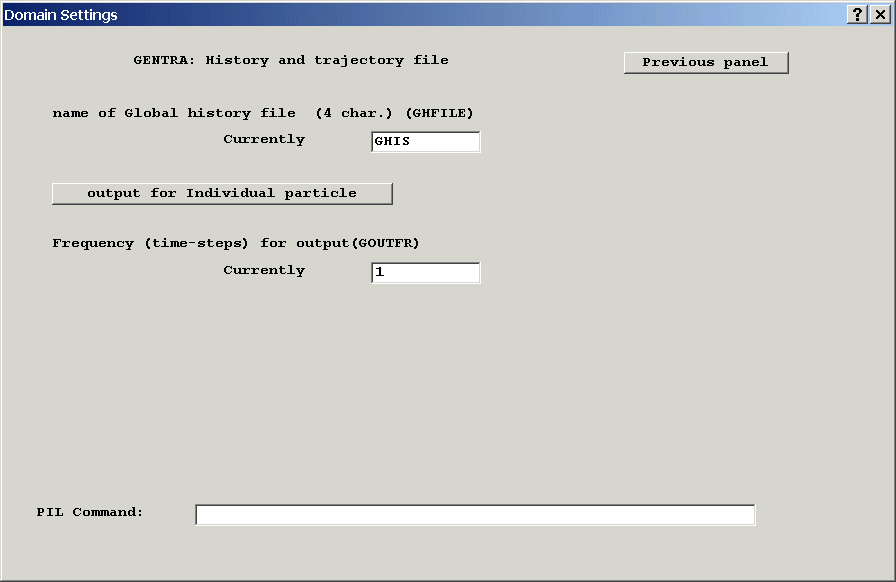The image size is (896, 582).
Task: Click the 'name of Global history file' label
Action: coord(174,113)
